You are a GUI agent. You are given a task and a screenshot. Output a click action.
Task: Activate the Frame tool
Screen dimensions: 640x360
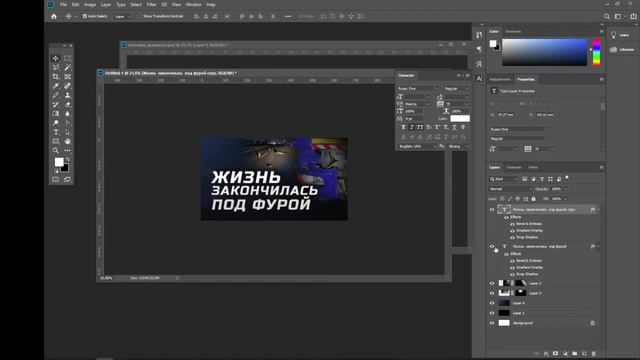point(67,77)
